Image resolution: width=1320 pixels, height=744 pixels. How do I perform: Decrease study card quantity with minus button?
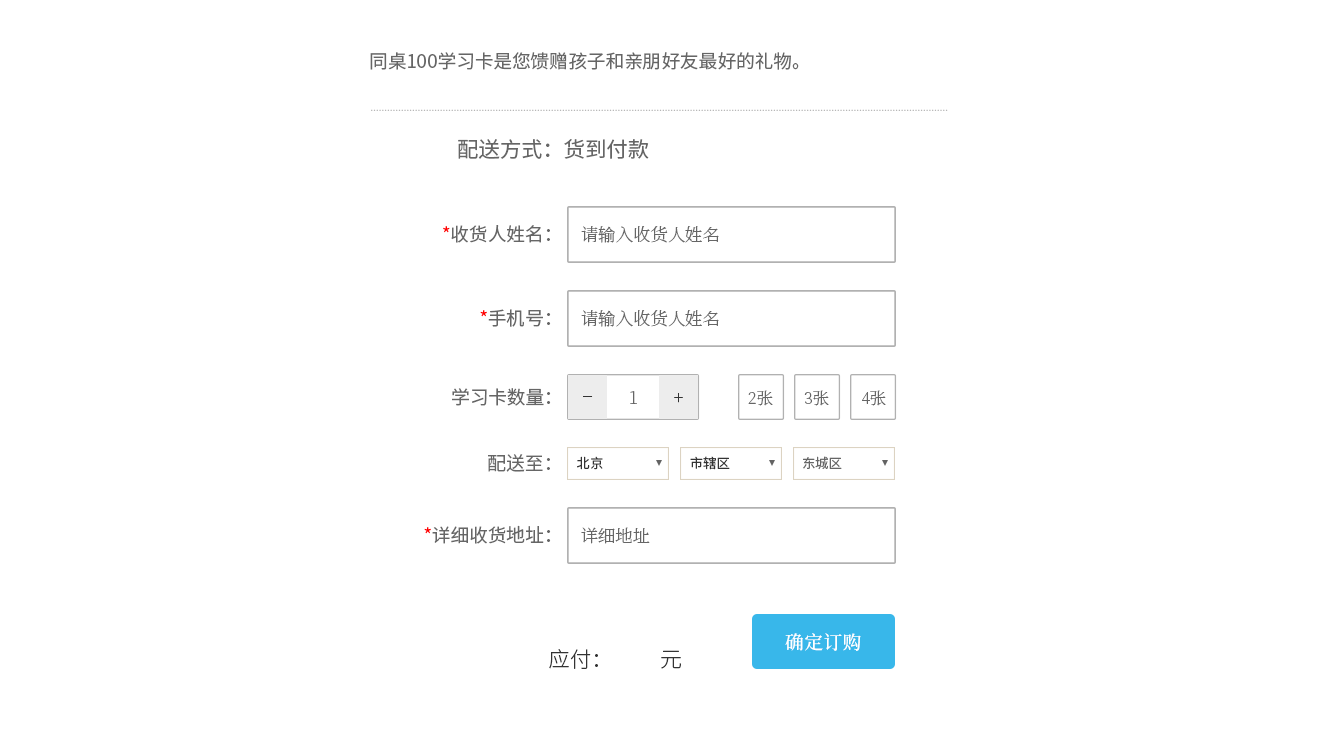click(587, 397)
